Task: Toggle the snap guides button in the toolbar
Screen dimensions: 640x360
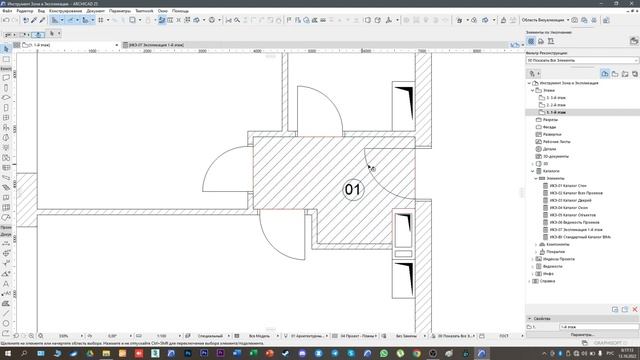Action: coord(70,20)
